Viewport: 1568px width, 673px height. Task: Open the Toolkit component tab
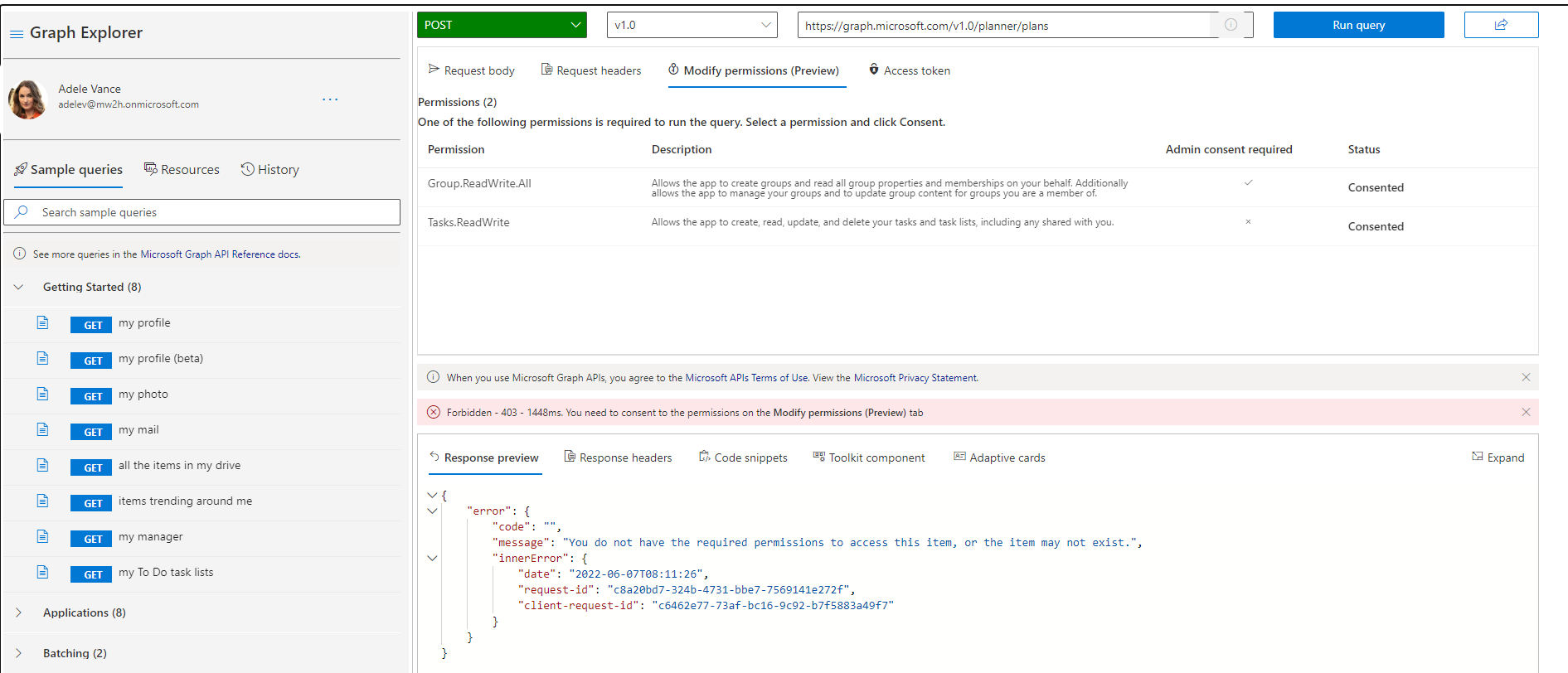[x=869, y=458]
